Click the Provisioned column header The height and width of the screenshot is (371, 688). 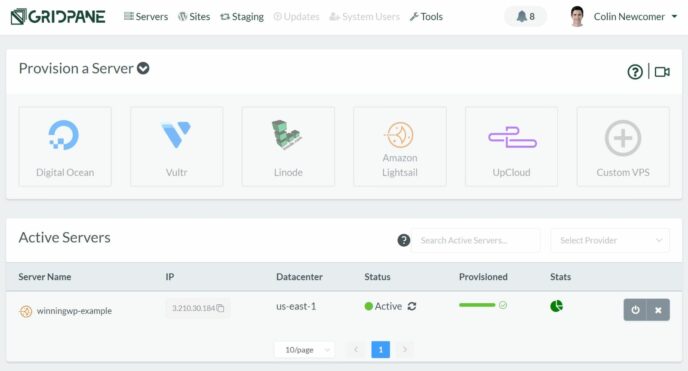(483, 277)
